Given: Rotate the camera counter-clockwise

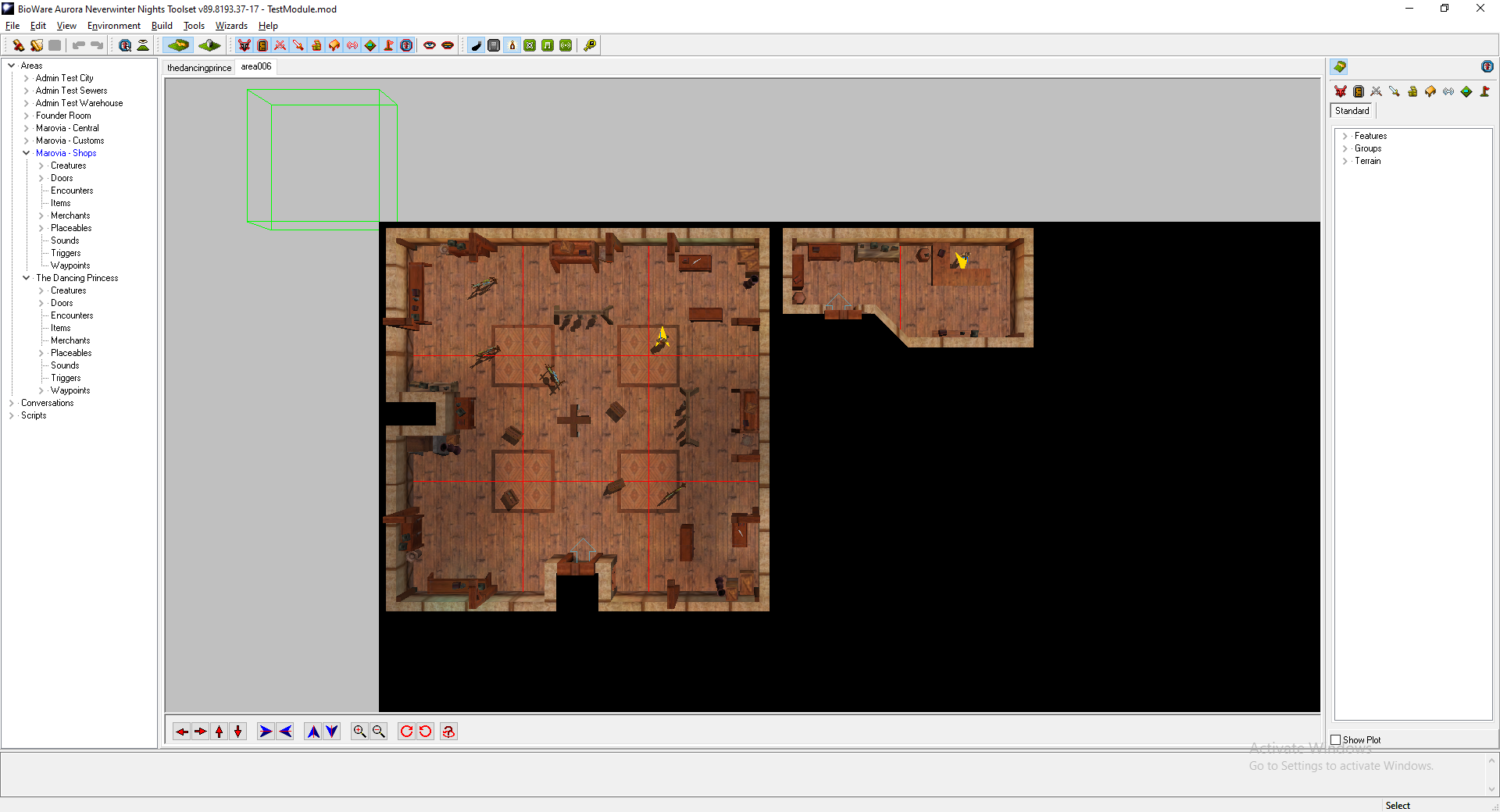Looking at the screenshot, I should 426,732.
